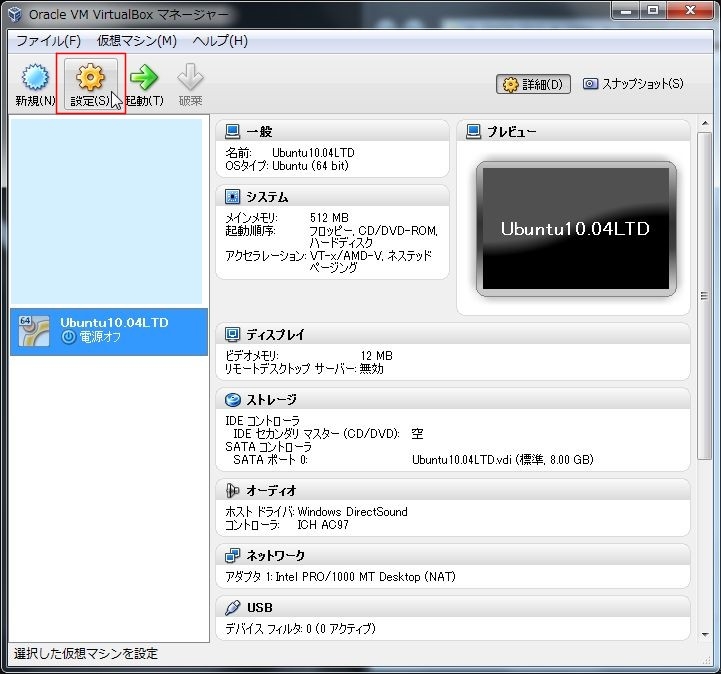Open the 仮想マシン(M) menu
Image resolution: width=721 pixels, height=674 pixels.
[137, 41]
